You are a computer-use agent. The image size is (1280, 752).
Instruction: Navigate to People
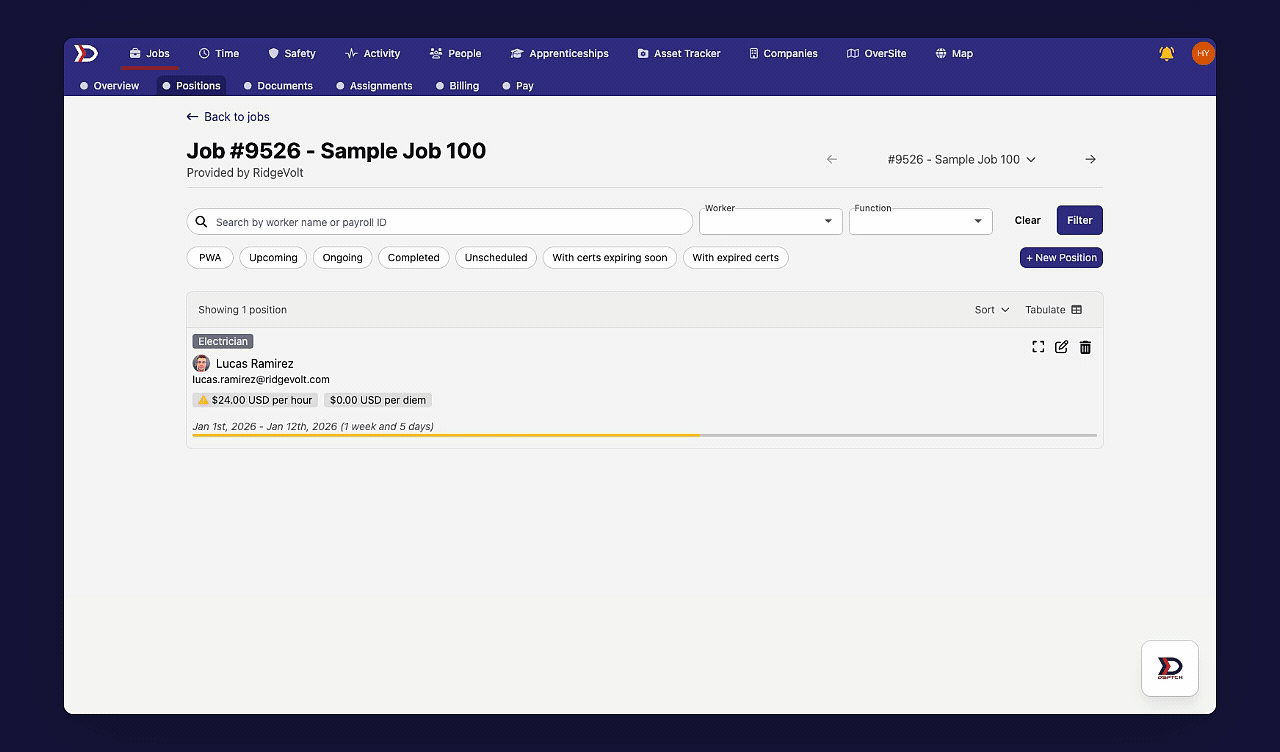[456, 53]
